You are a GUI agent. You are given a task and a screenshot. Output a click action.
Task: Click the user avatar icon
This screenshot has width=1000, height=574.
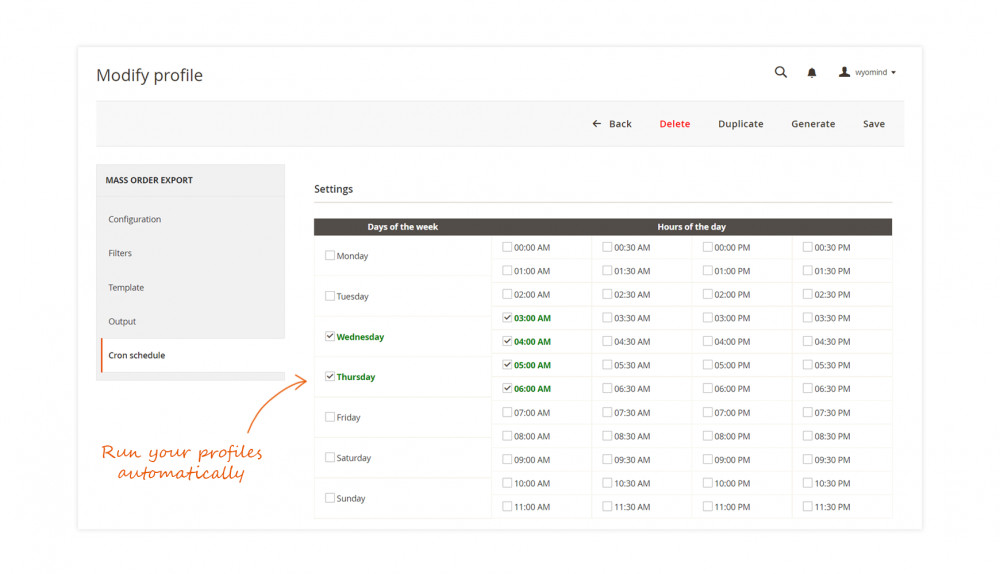click(844, 72)
